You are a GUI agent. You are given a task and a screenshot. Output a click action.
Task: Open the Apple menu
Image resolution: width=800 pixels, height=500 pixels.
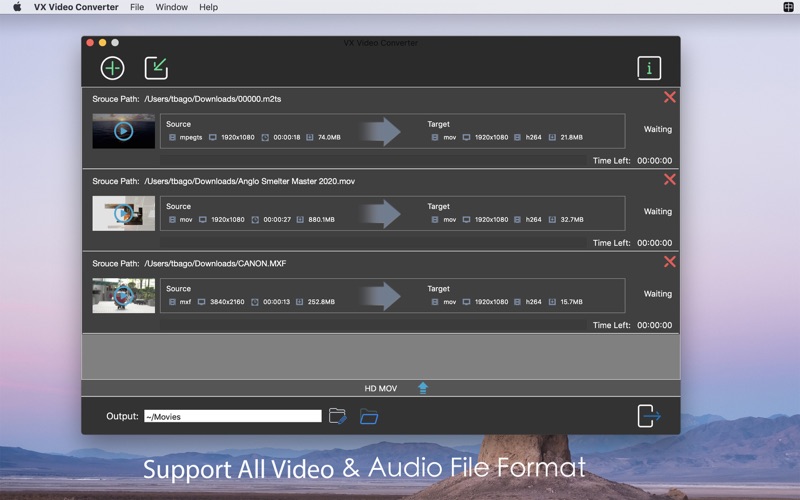(x=17, y=7)
